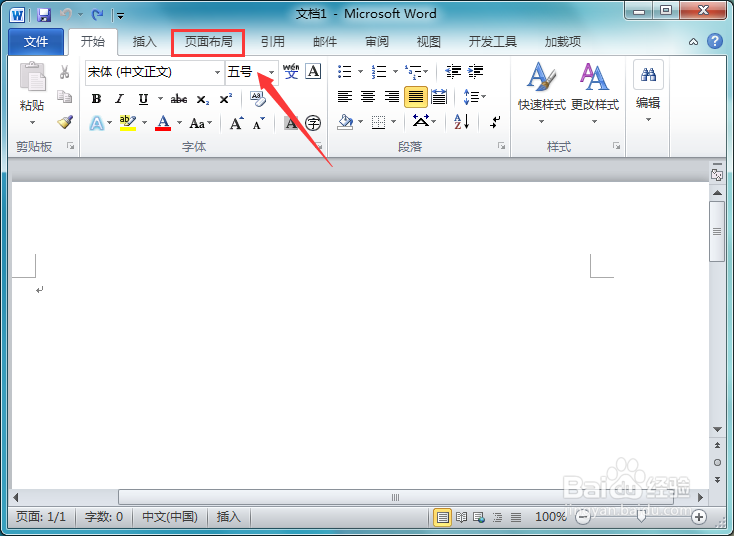The width and height of the screenshot is (734, 536).
Task: Click the yellow text highlight color button
Action: click(x=127, y=123)
